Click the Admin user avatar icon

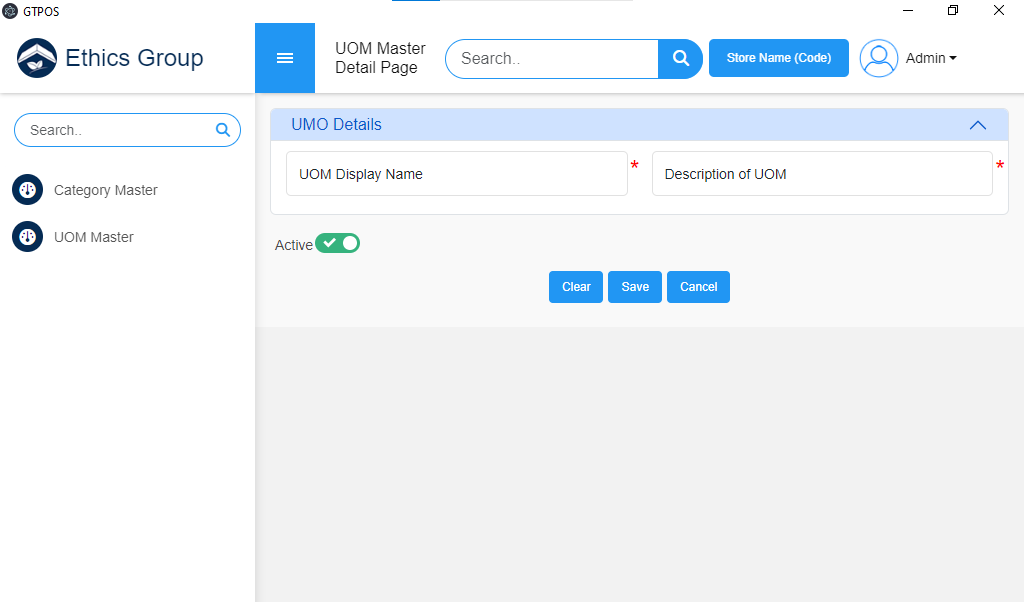pos(879,58)
